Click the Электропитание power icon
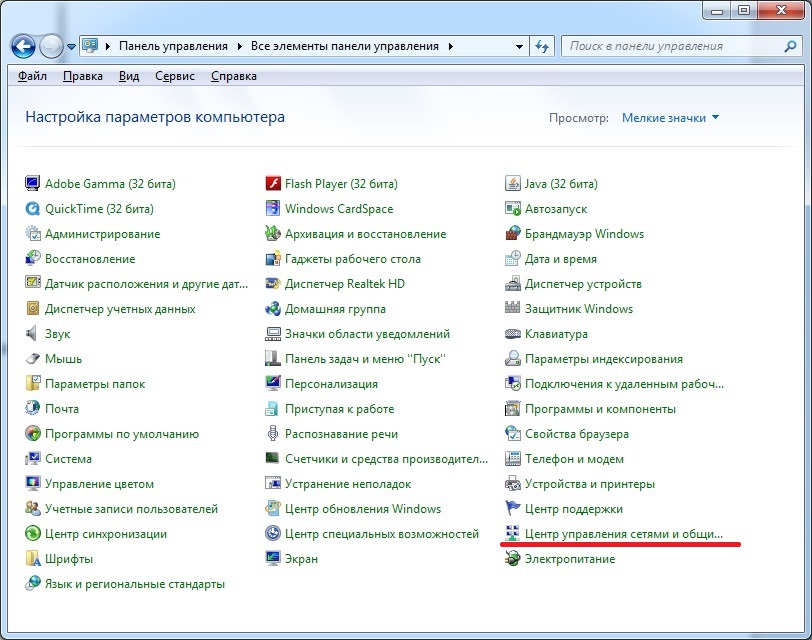 pos(512,559)
